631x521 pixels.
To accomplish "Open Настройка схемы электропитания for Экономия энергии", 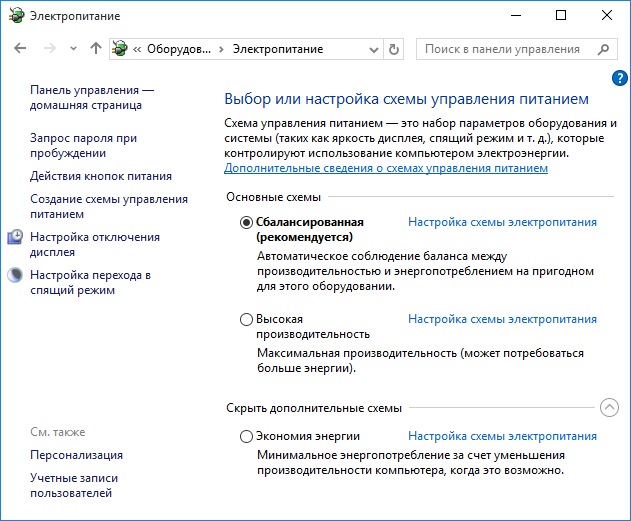I will coord(502,437).
